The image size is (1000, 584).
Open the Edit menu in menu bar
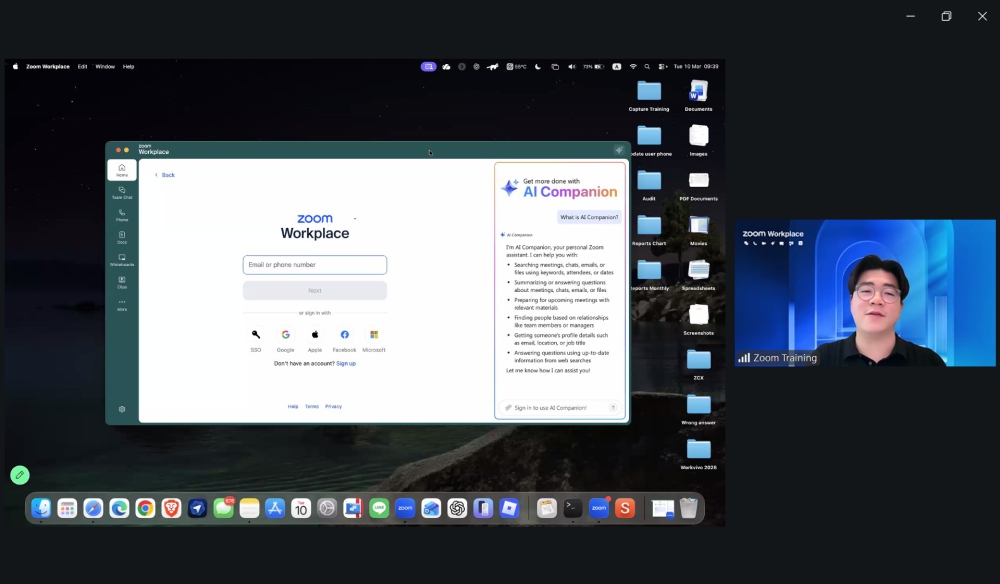pyautogui.click(x=82, y=67)
